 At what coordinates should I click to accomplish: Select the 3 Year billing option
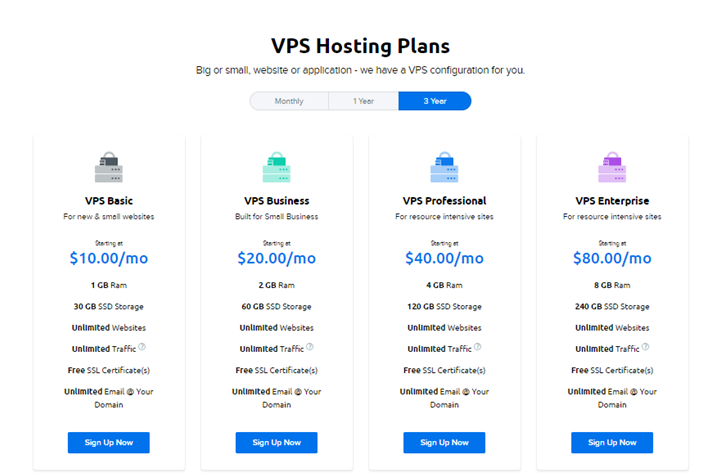pos(435,101)
